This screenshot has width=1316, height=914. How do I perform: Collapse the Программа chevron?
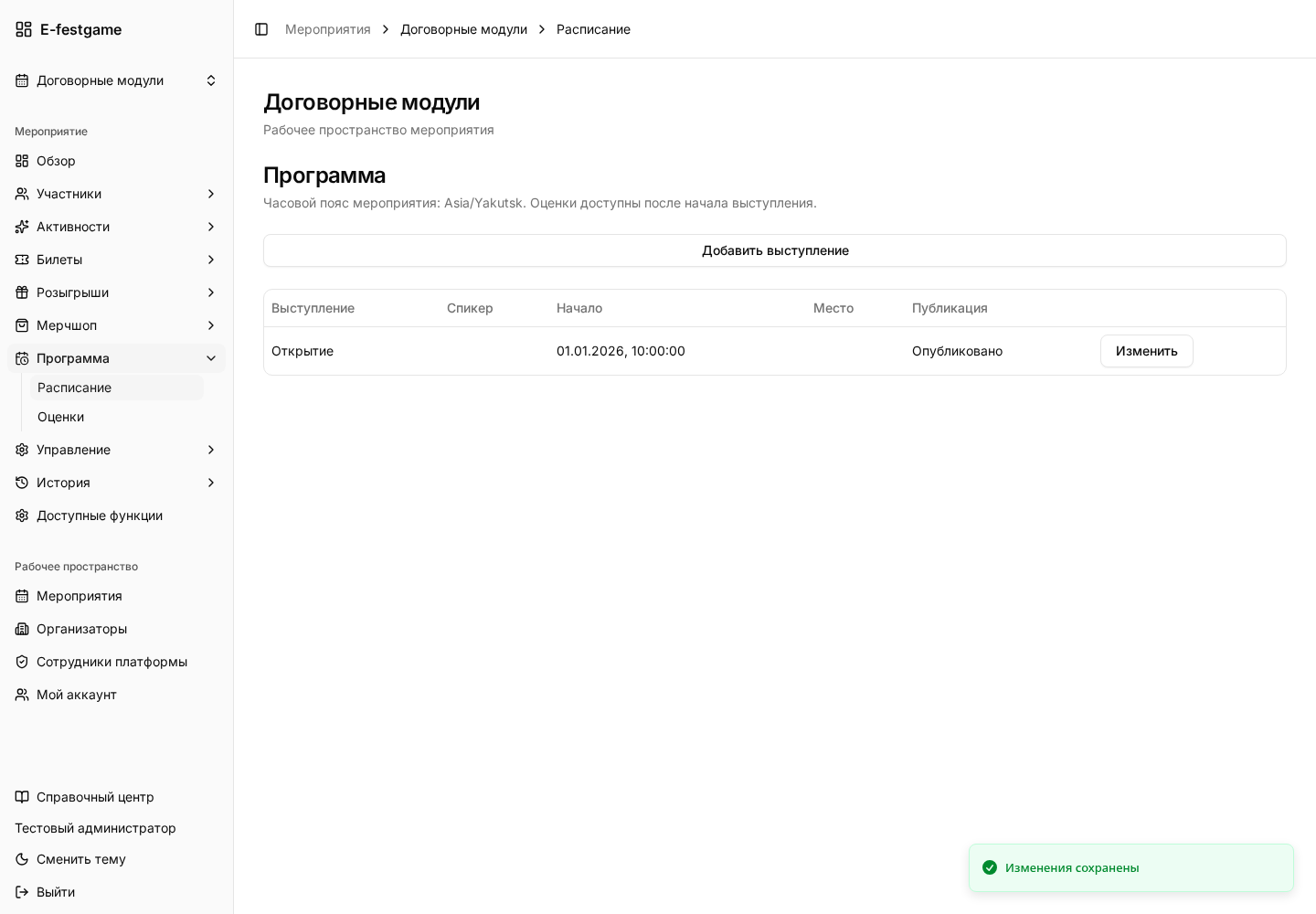pos(211,358)
